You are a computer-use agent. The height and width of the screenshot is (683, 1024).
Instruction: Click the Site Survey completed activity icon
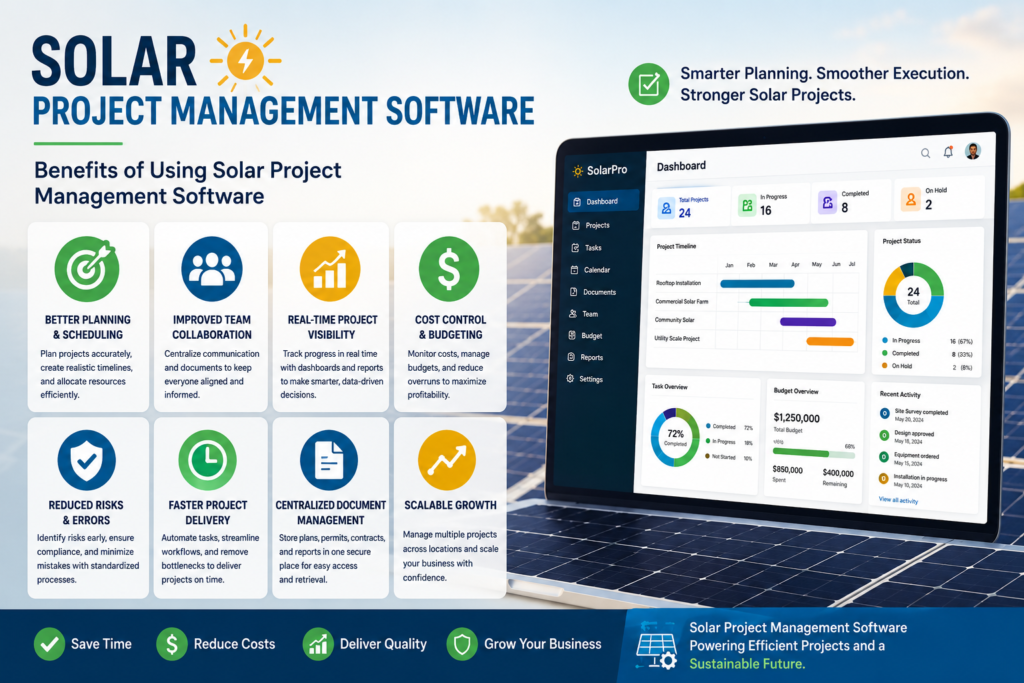[x=884, y=413]
